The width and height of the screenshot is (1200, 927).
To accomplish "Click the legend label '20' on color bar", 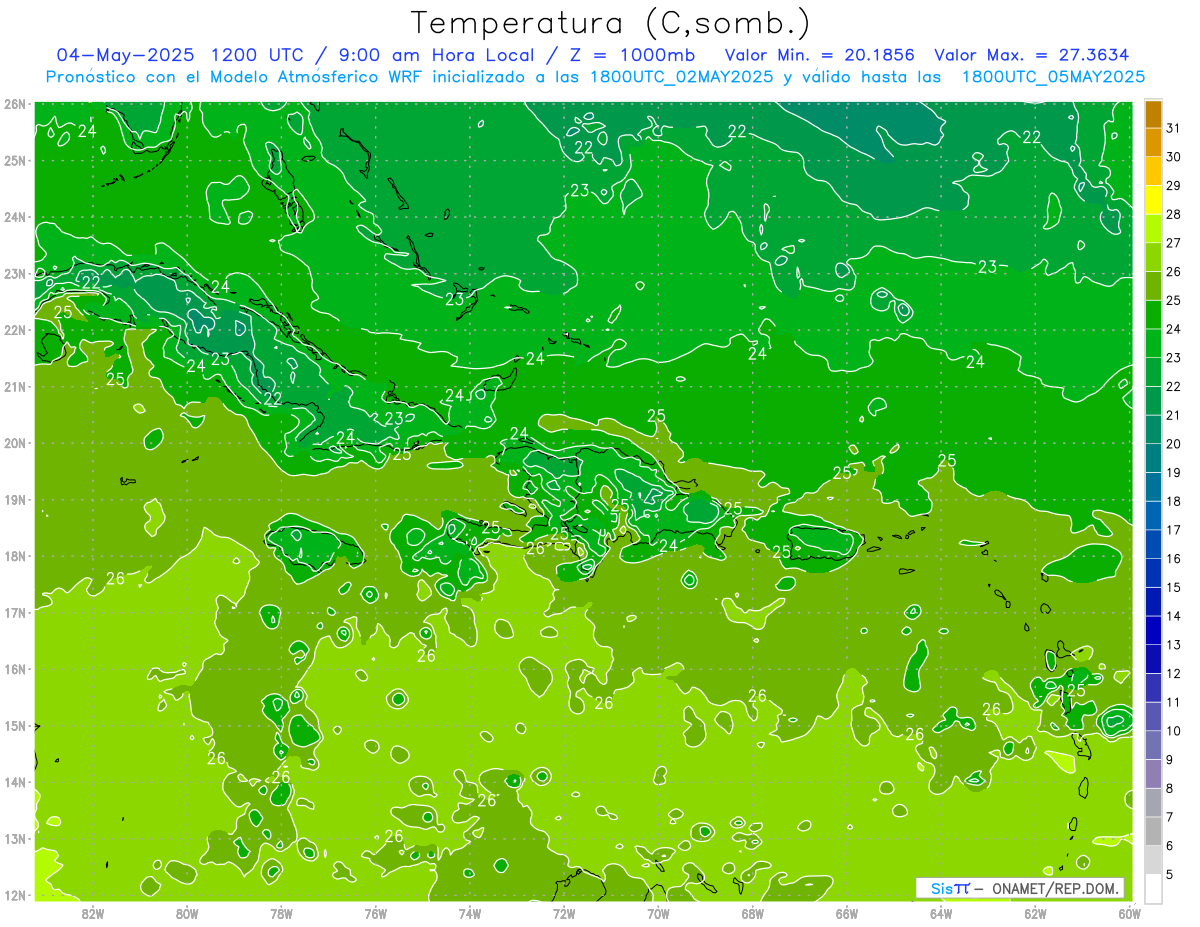I will 1174,444.
